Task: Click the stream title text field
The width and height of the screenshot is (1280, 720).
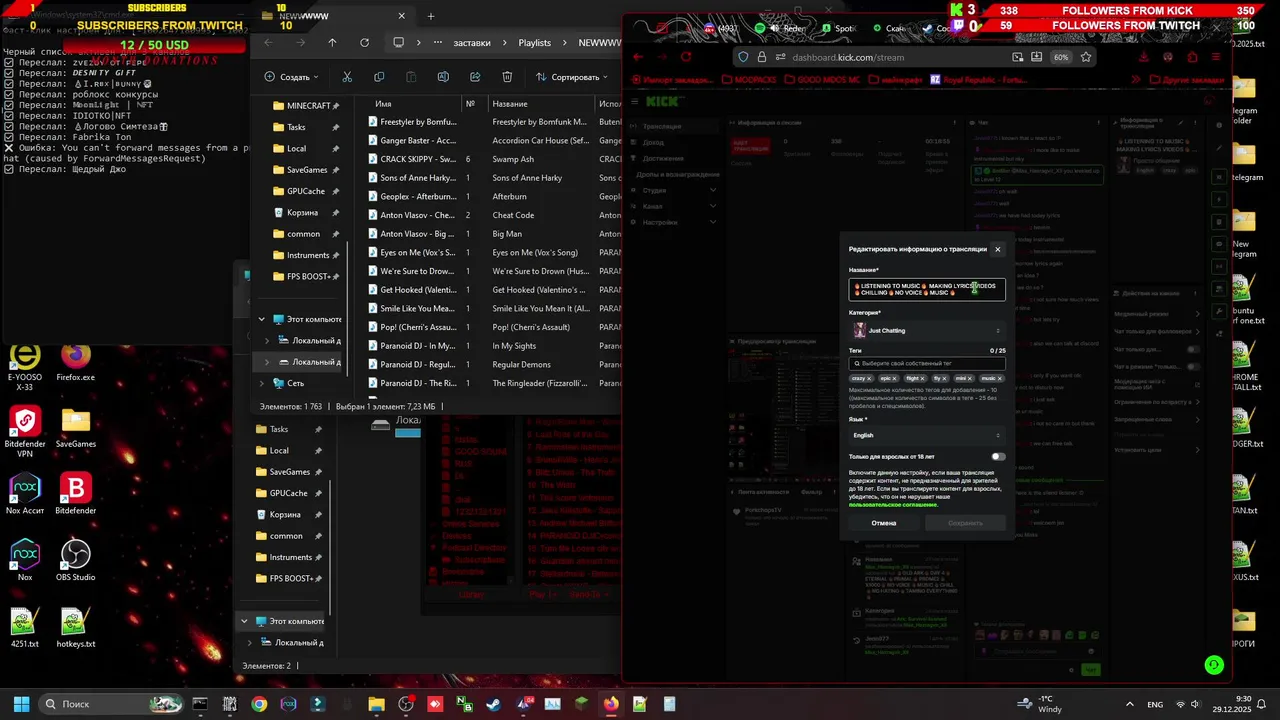Action: 927,289
